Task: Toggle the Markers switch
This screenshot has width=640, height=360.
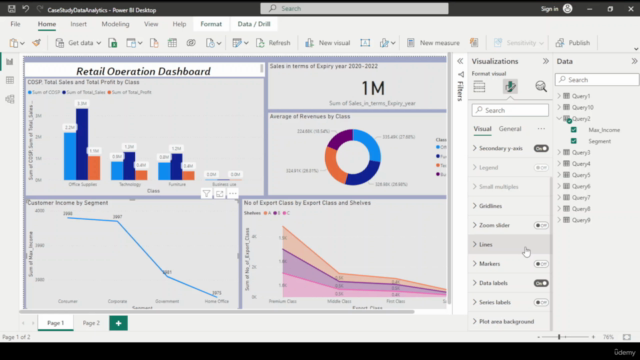Action: click(541, 264)
